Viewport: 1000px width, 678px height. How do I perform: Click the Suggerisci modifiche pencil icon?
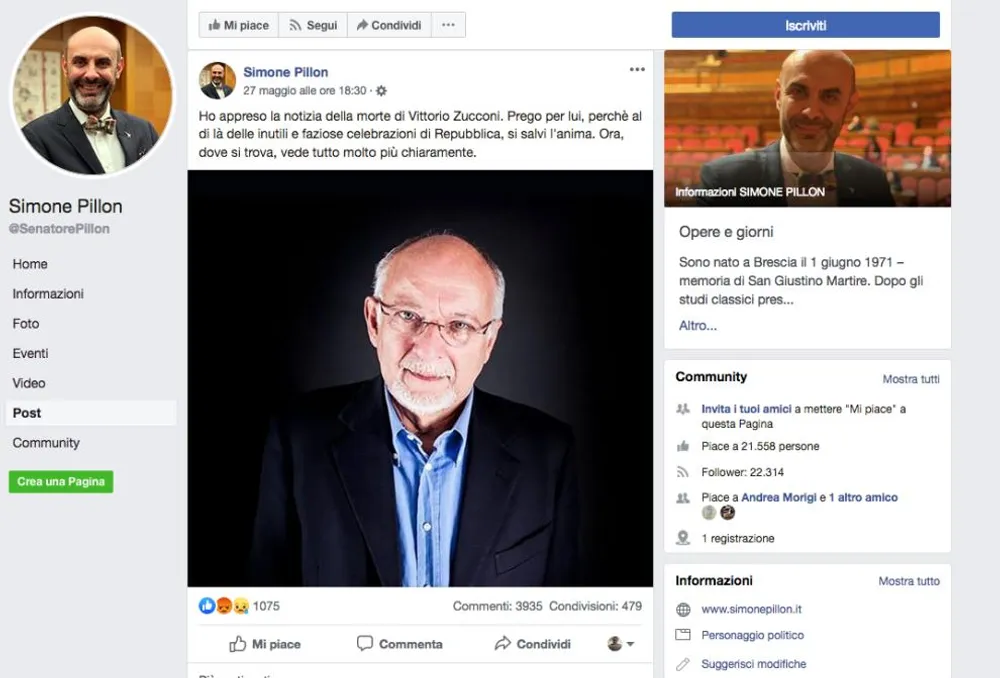click(683, 664)
